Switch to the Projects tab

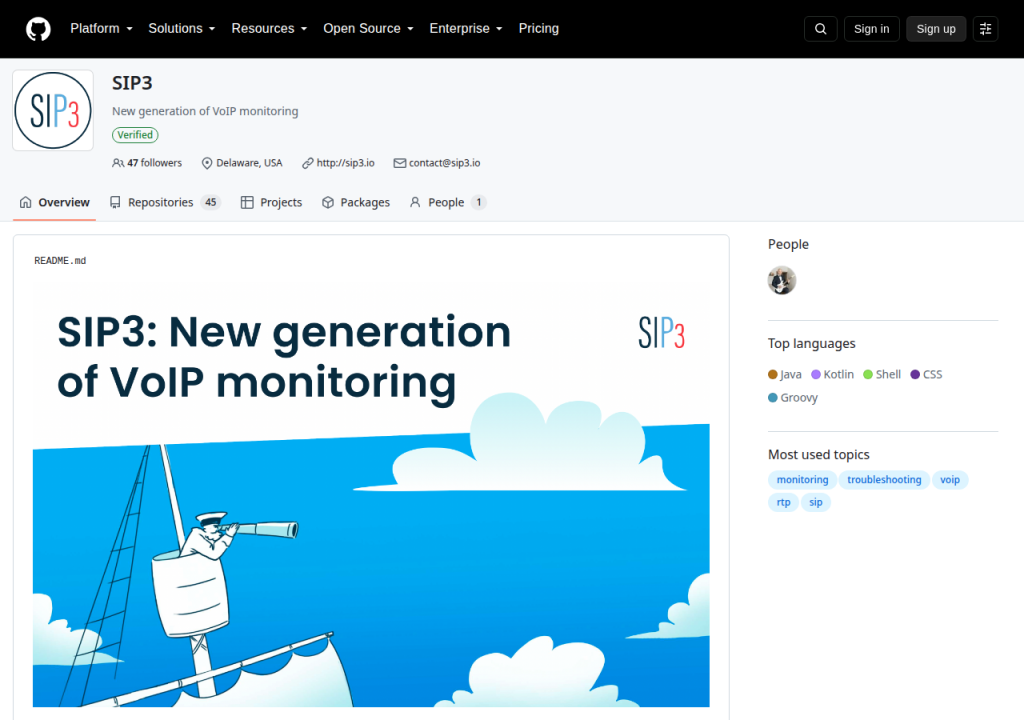[x=272, y=202]
